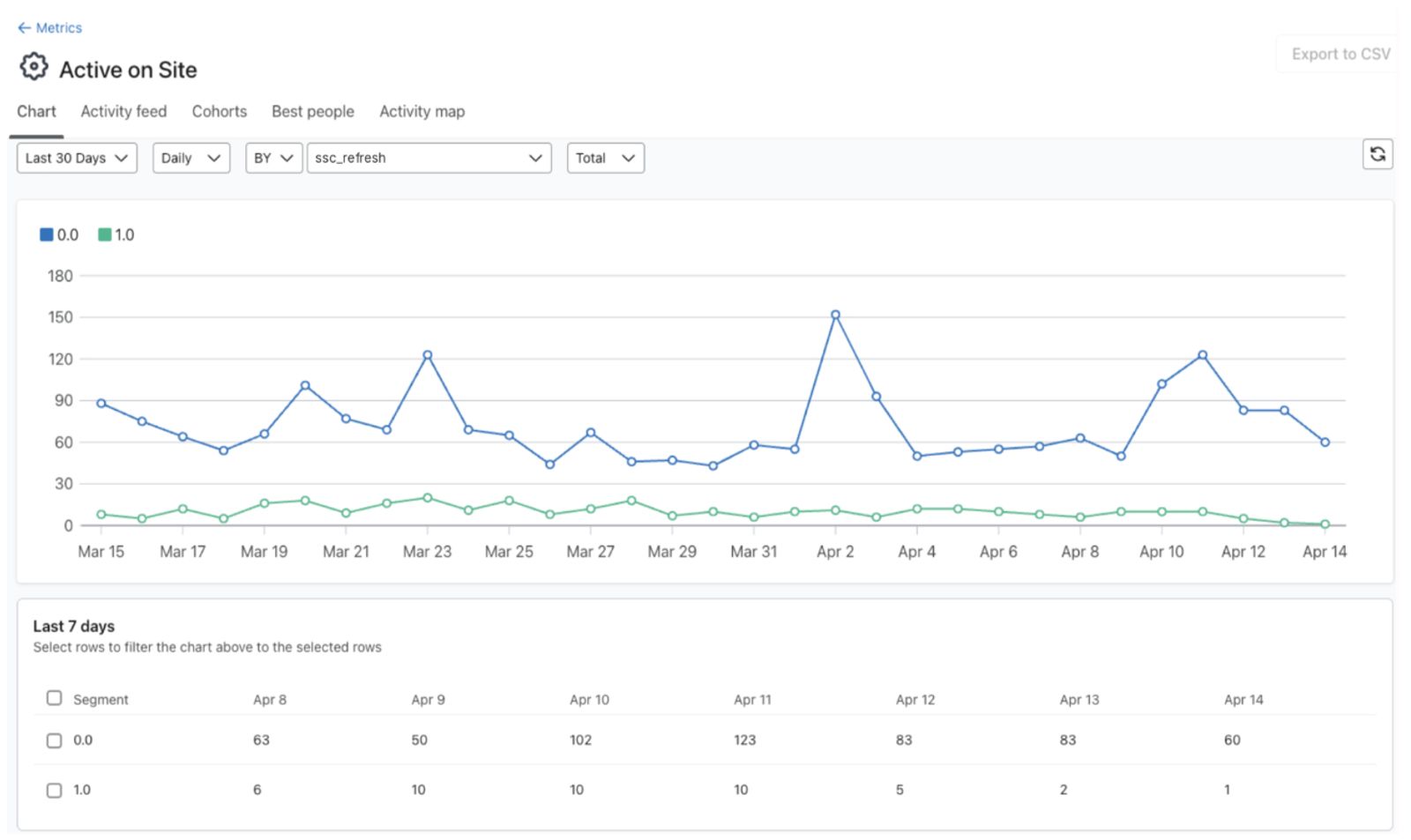Expand the Total aggregation dropdown
This screenshot has height=840, width=1411.
click(x=605, y=158)
